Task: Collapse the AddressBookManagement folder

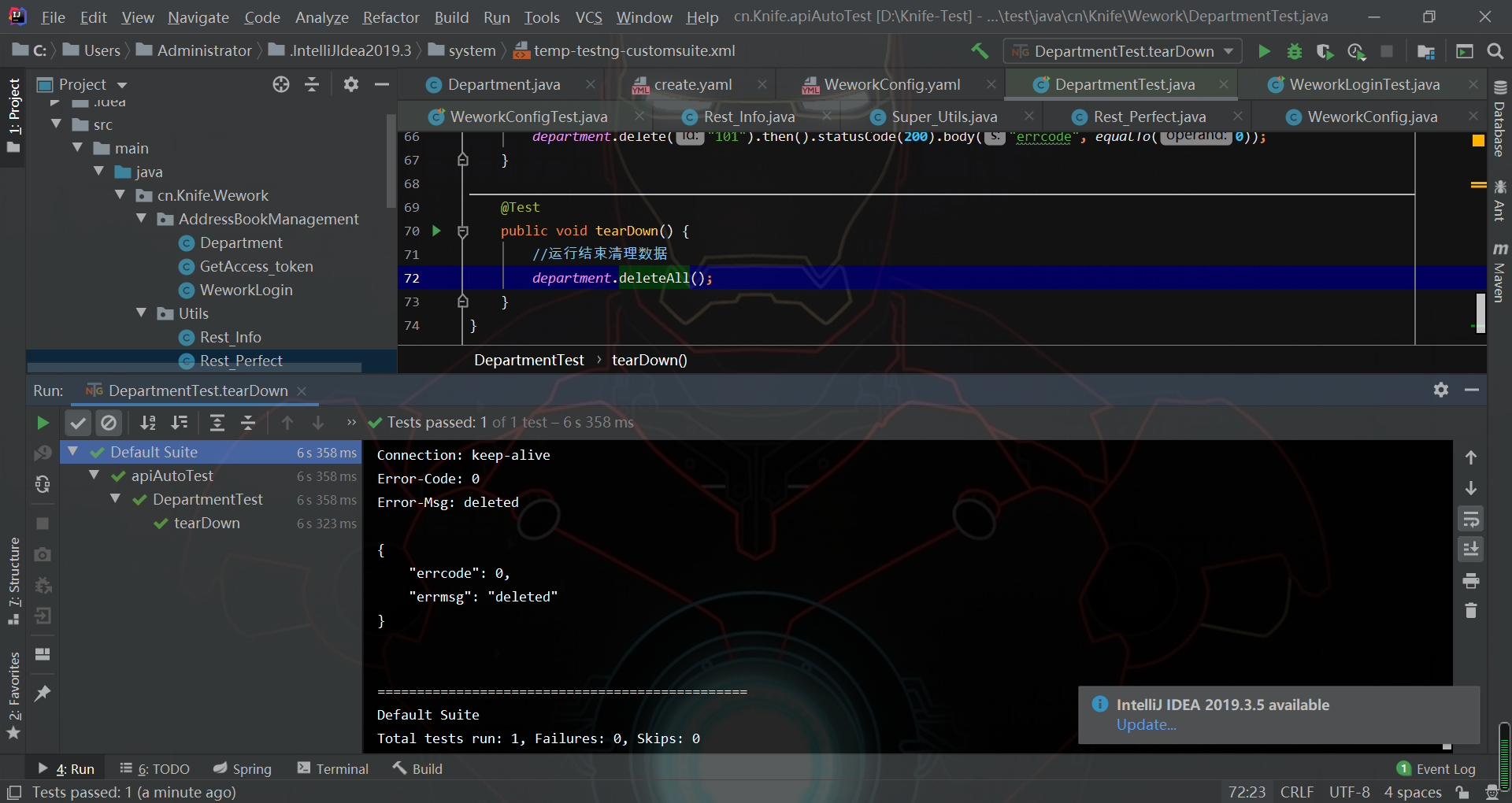Action: pyautogui.click(x=142, y=219)
